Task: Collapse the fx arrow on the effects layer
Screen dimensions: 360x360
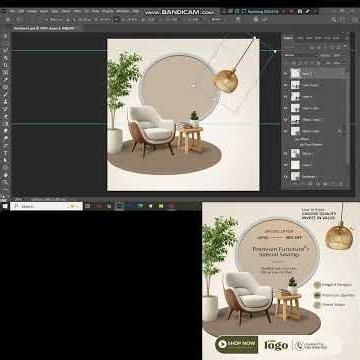Action: [x=345, y=131]
